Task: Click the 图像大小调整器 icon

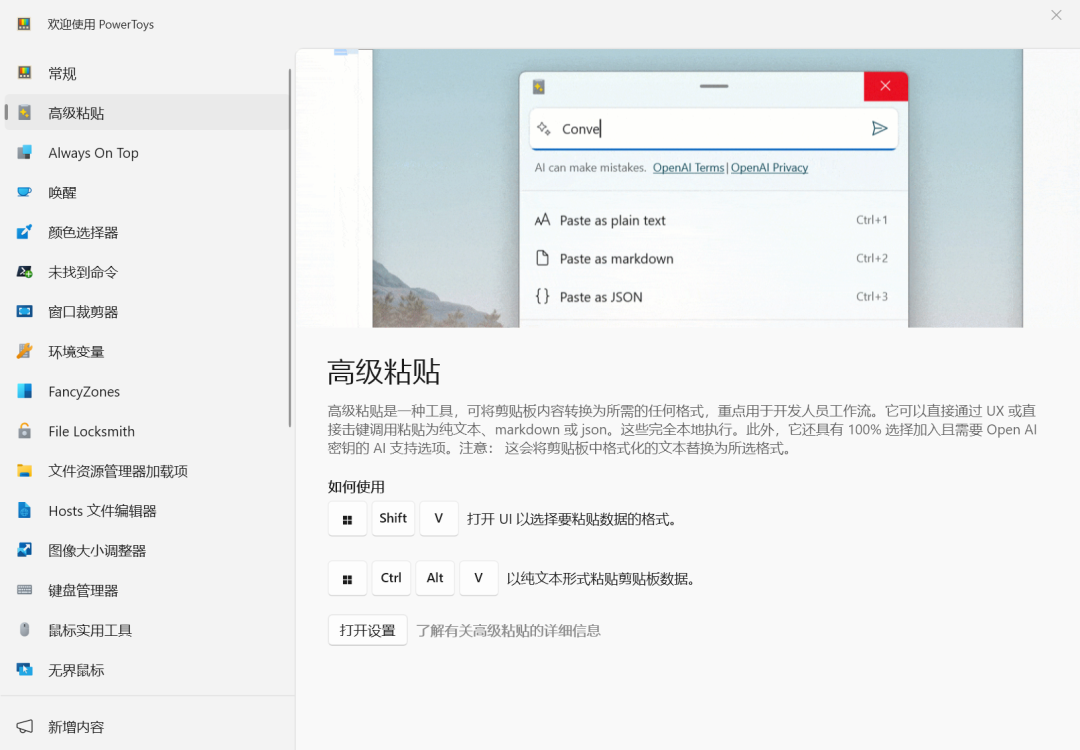Action: [25, 550]
